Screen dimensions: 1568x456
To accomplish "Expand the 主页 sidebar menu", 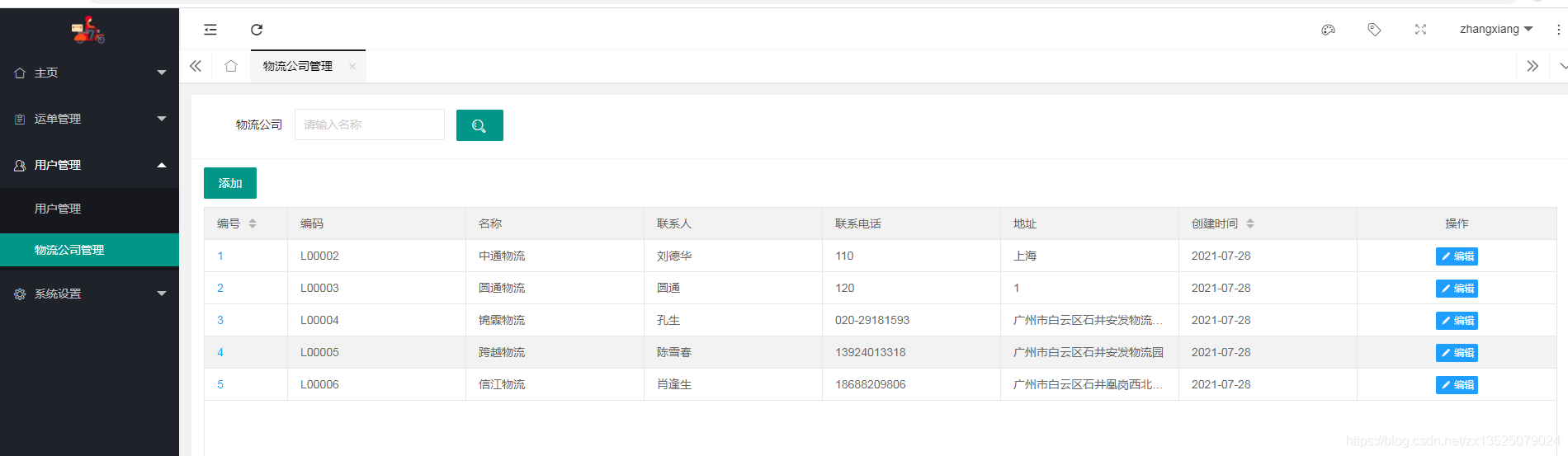I will (162, 73).
